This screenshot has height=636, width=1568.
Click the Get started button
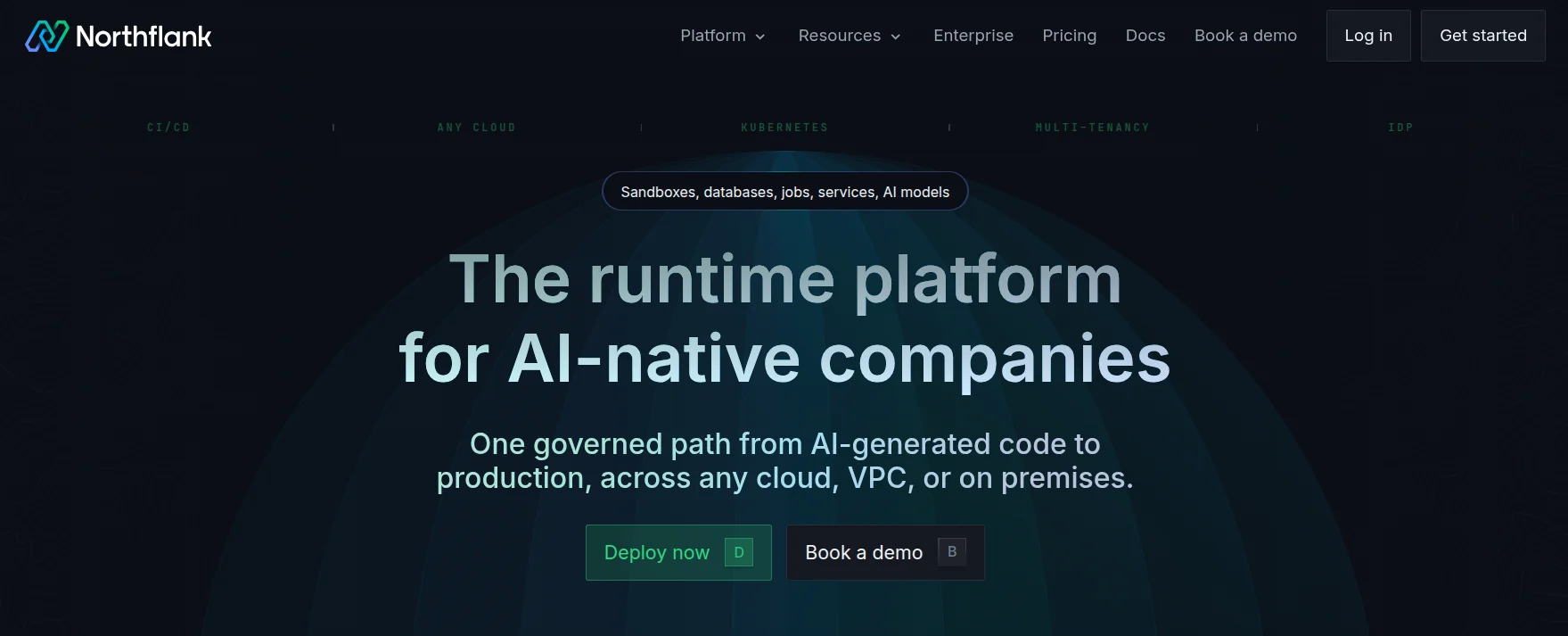[1483, 36]
